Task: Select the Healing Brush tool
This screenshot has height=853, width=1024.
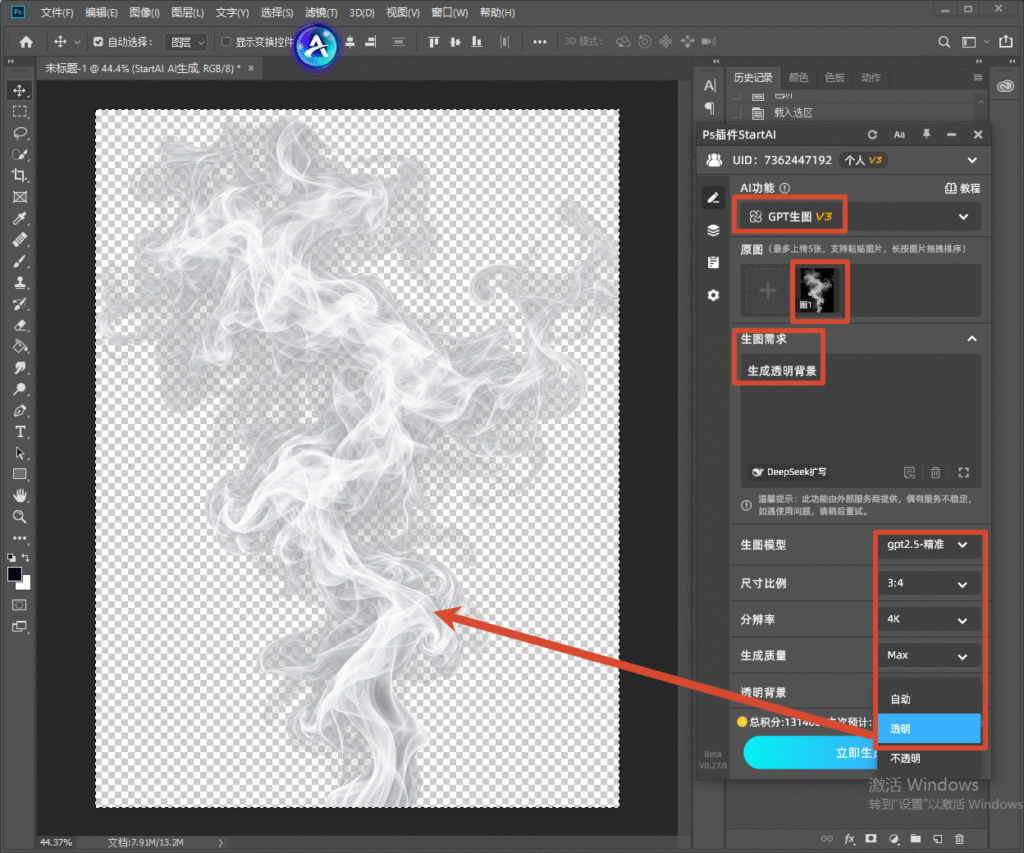Action: (x=20, y=240)
